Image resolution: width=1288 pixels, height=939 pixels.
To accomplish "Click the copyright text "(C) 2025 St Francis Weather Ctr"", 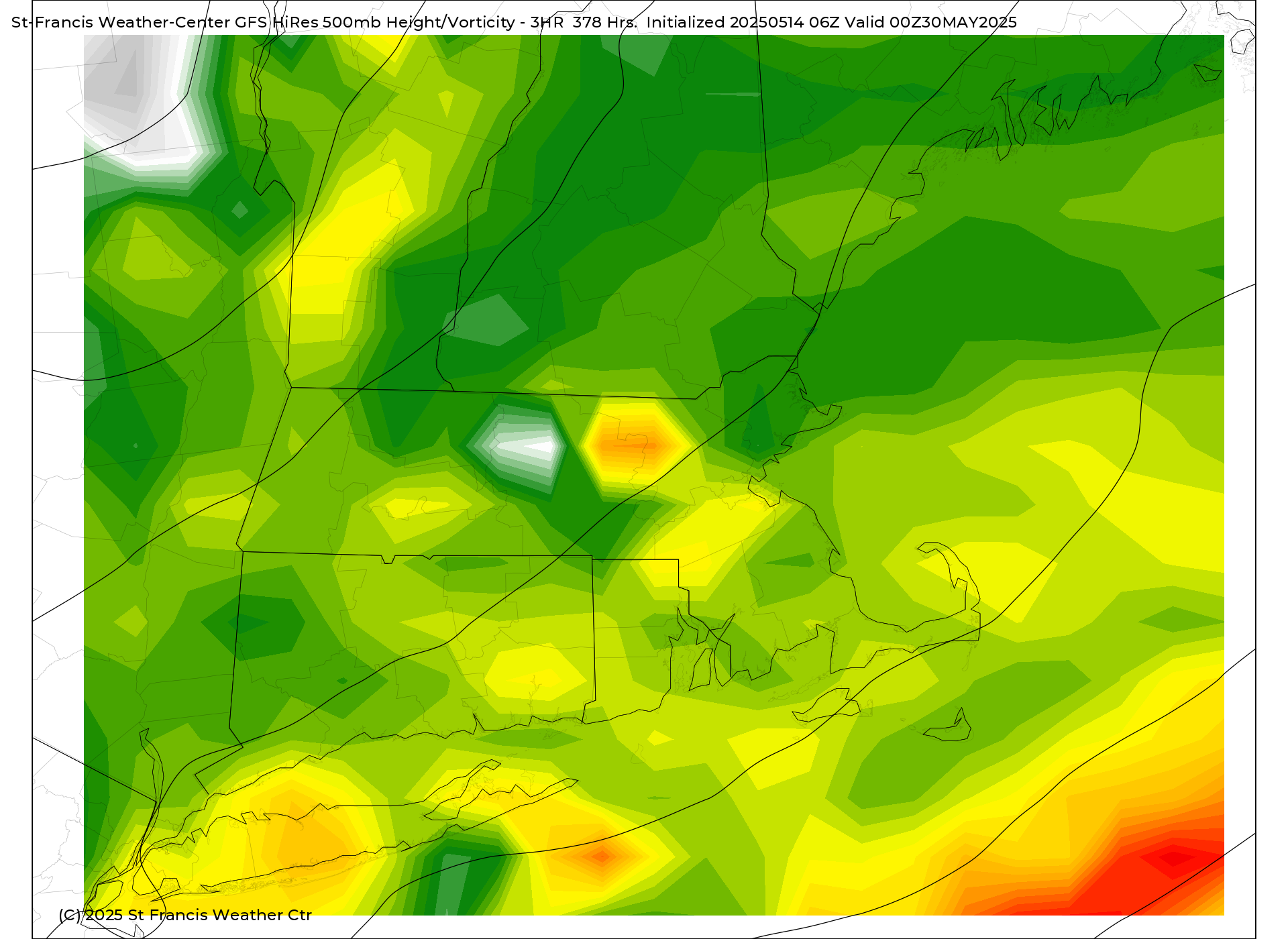I will click(x=185, y=915).
